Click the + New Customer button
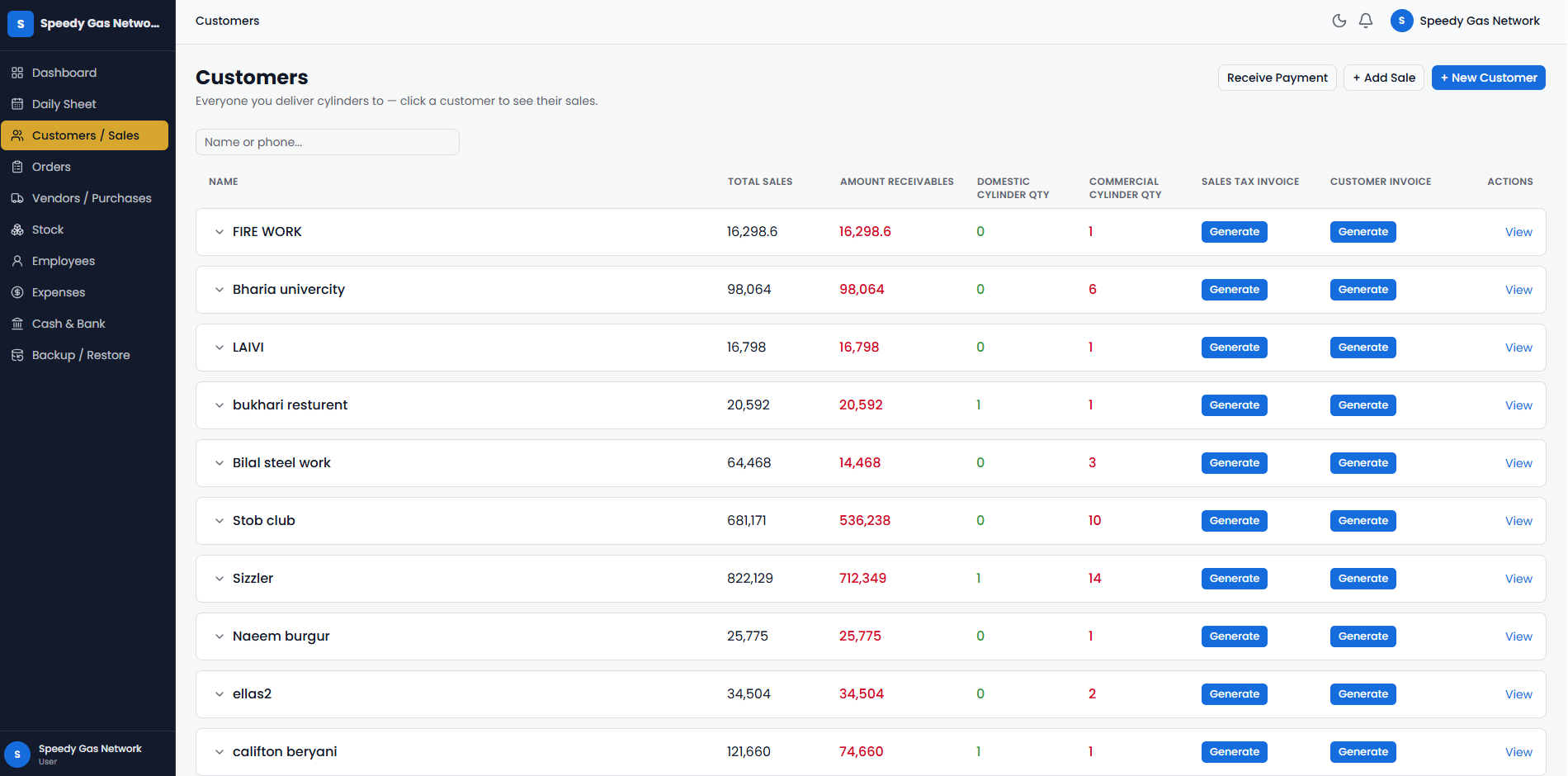 click(x=1489, y=78)
